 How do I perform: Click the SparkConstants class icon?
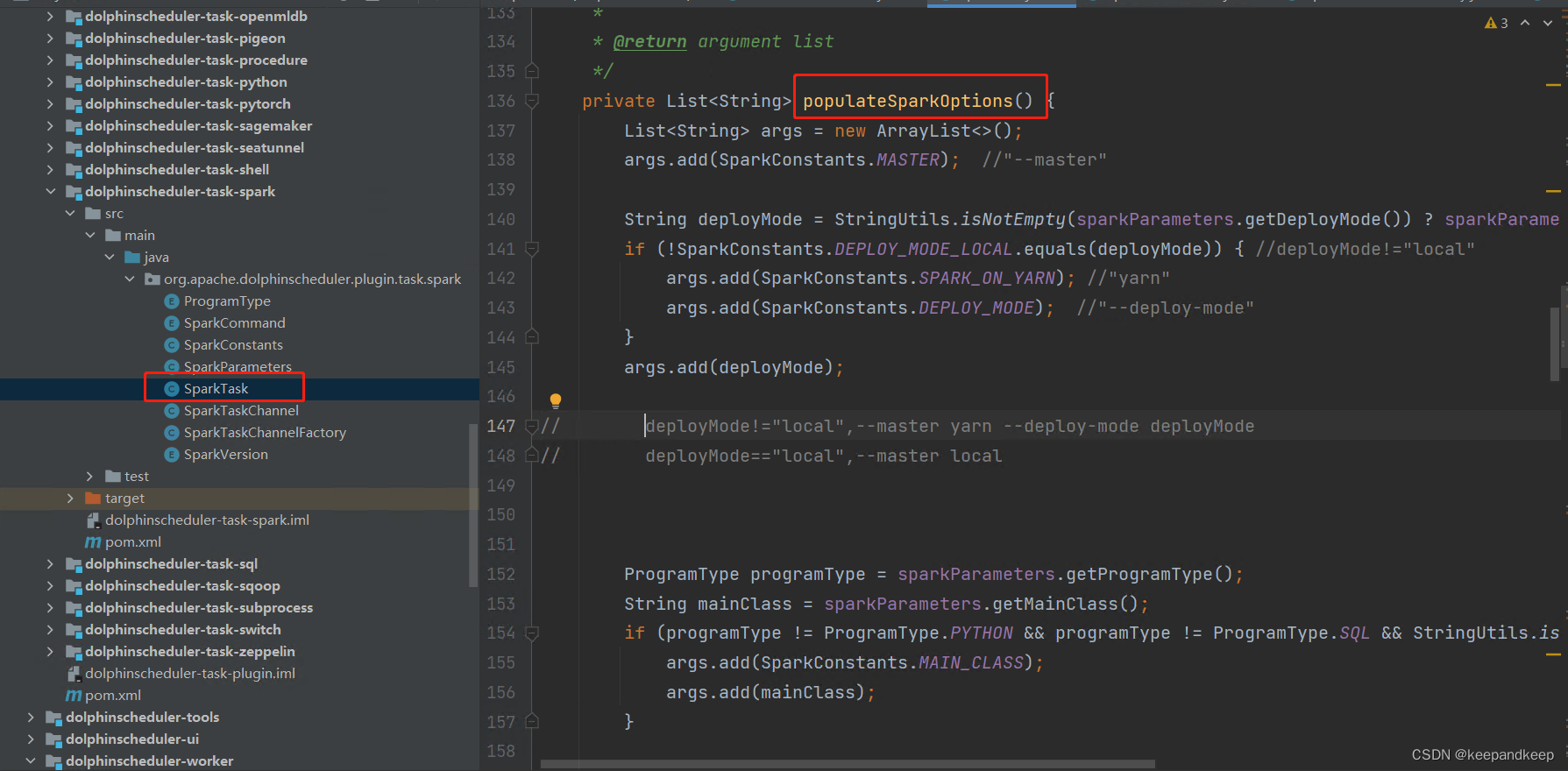(x=172, y=345)
